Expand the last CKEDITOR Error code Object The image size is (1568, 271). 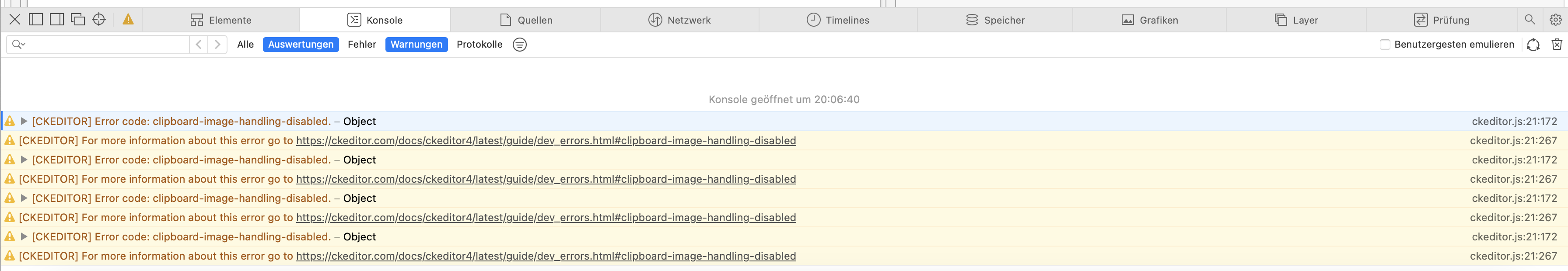point(24,236)
